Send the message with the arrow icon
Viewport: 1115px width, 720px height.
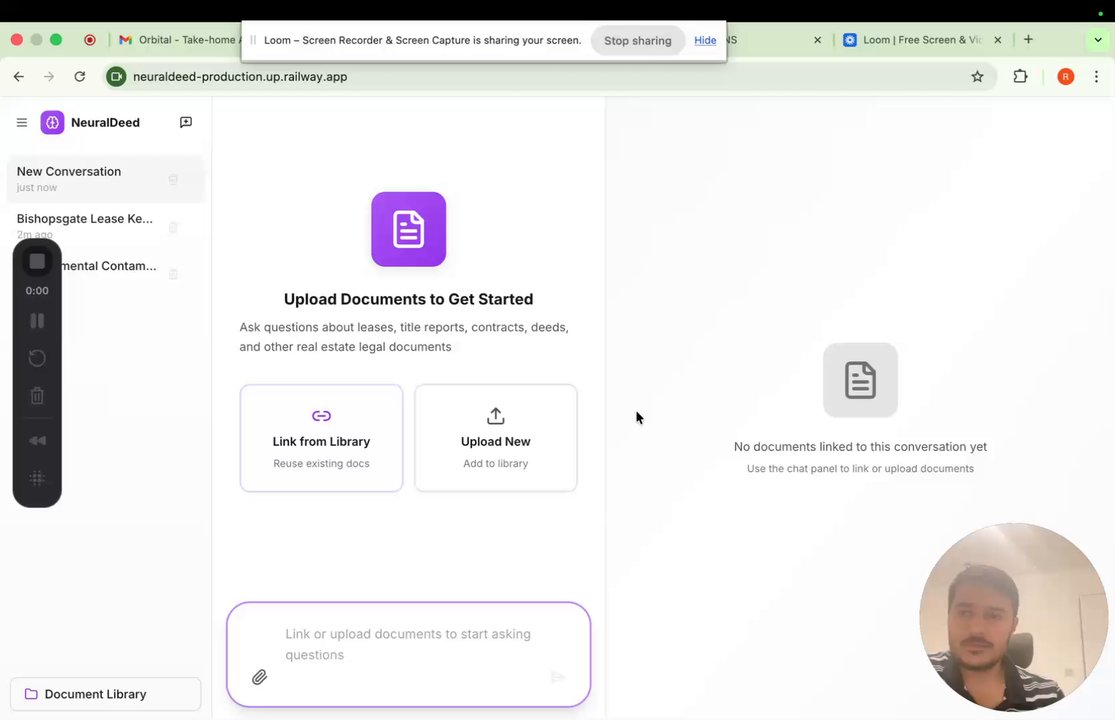coord(558,677)
